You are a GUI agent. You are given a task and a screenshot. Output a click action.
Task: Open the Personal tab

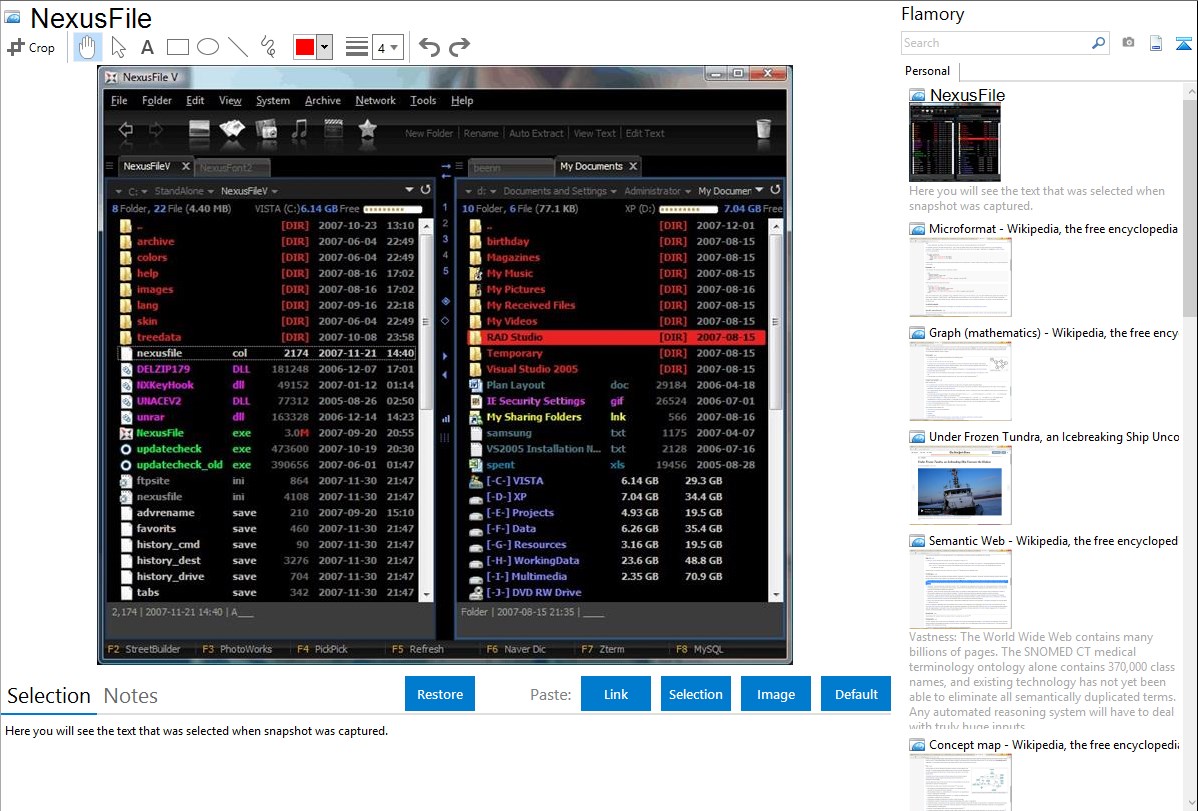(927, 71)
